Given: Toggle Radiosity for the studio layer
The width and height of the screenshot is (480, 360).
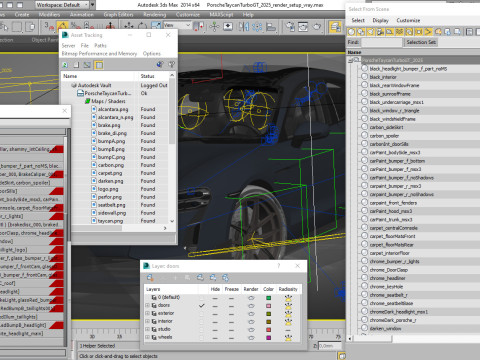Looking at the screenshot, I should (288, 330).
